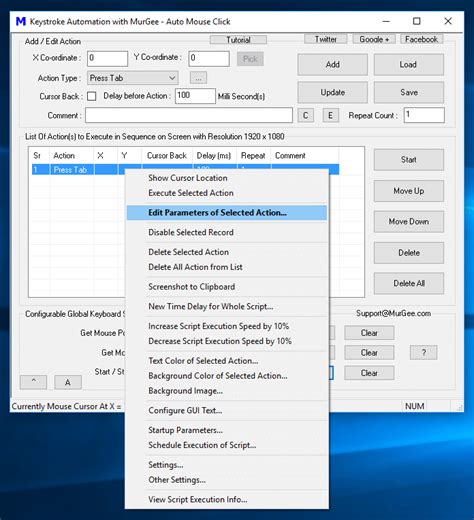Click the ellipsis button beside Action Type
This screenshot has width=474, height=520.
point(198,78)
